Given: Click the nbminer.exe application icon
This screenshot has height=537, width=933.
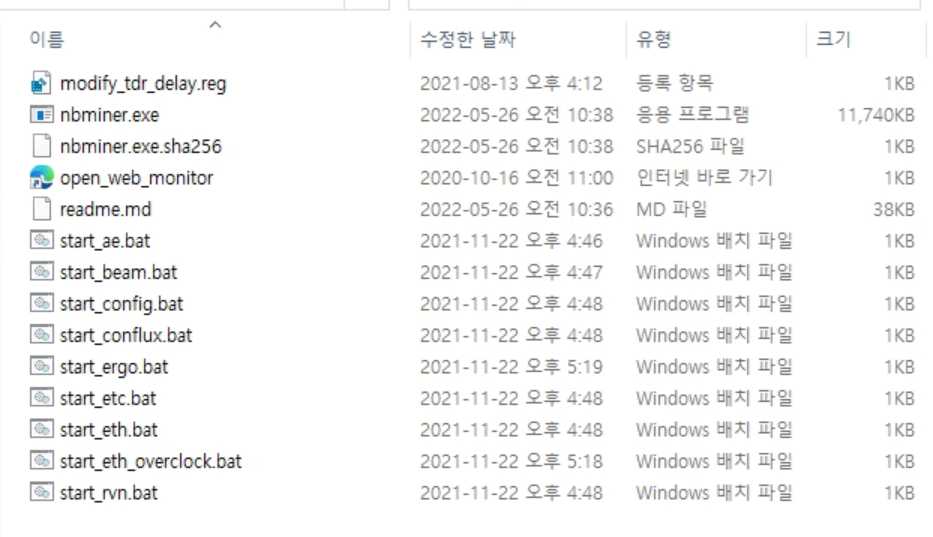Looking at the screenshot, I should pos(41,114).
